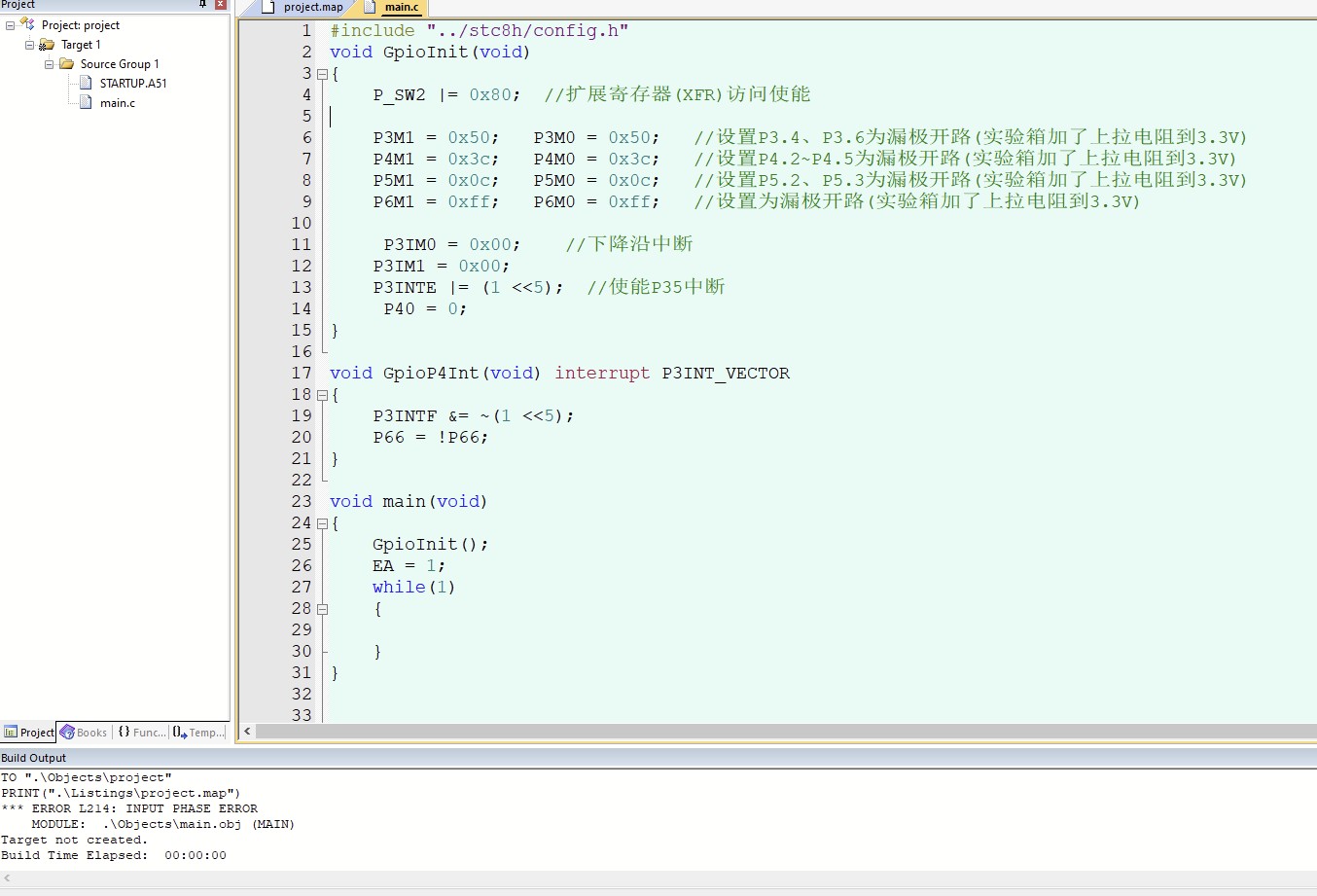Open the Project tab at panel bottom

click(x=28, y=733)
